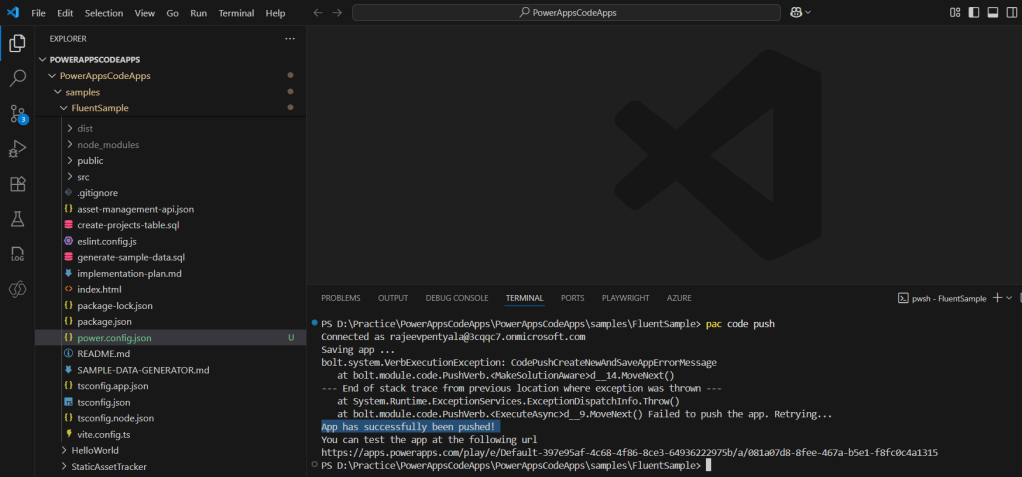Click the new terminal plus button
1022x477 pixels.
point(996,298)
